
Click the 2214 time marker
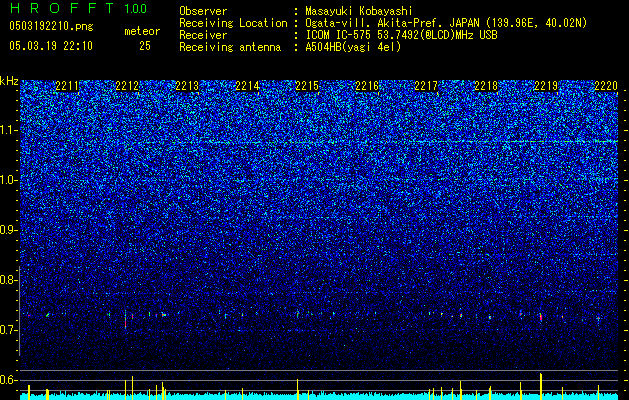247,86
